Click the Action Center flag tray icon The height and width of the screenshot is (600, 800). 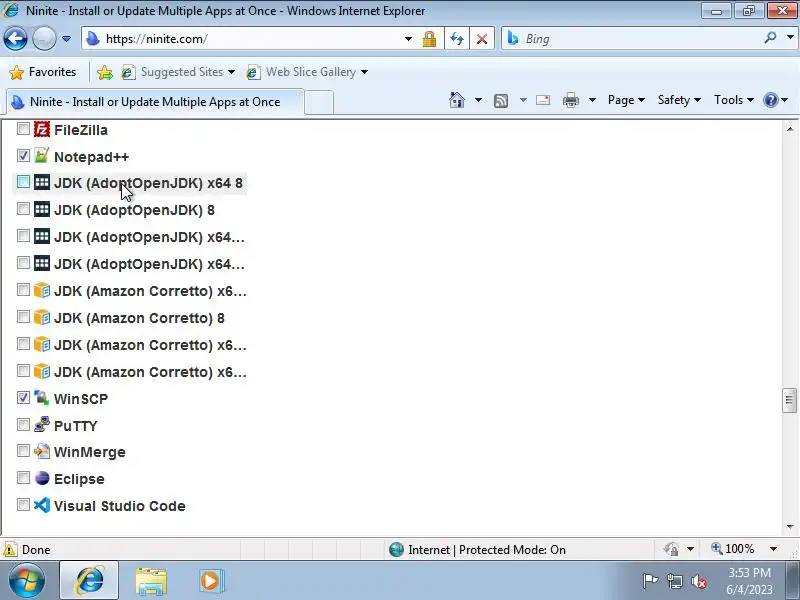pos(650,581)
